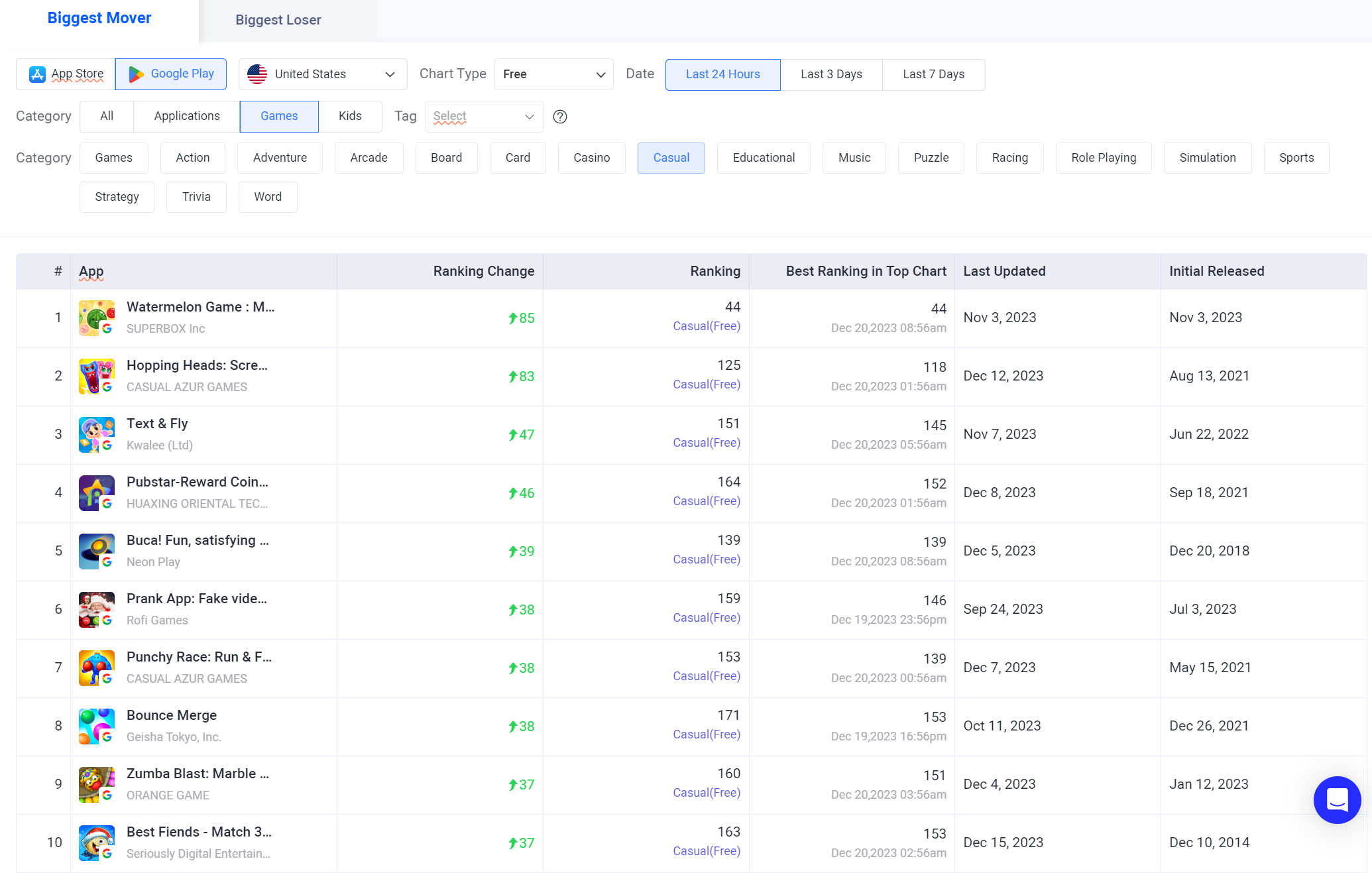This screenshot has width=1372, height=873.
Task: Open the Best Fiends app icon
Action: pyautogui.click(x=96, y=843)
